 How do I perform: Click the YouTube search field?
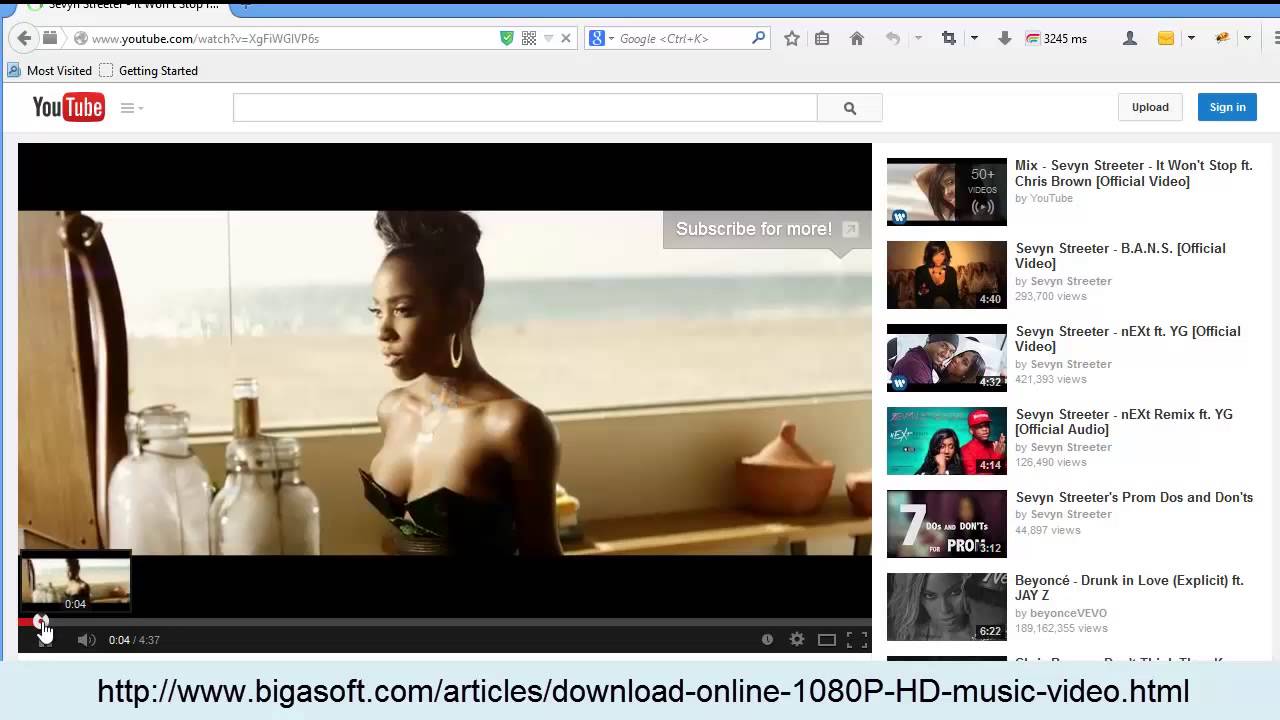(x=525, y=108)
